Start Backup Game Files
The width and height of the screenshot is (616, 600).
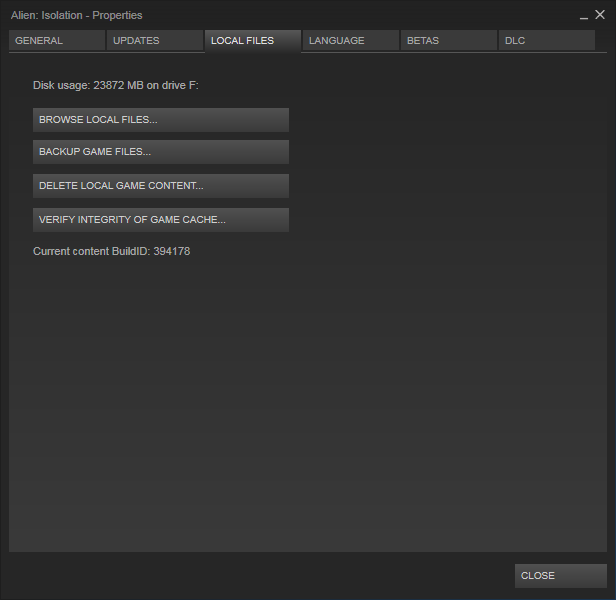tap(161, 152)
